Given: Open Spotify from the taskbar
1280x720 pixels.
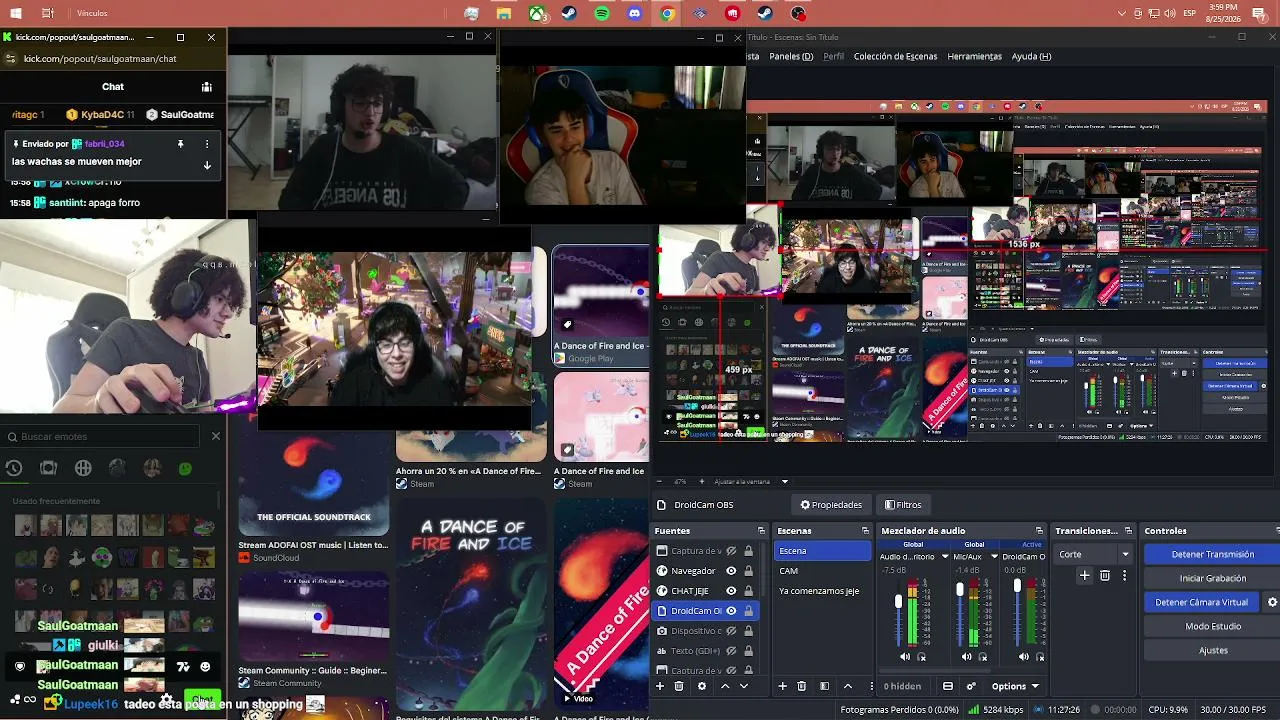Looking at the screenshot, I should click(602, 14).
